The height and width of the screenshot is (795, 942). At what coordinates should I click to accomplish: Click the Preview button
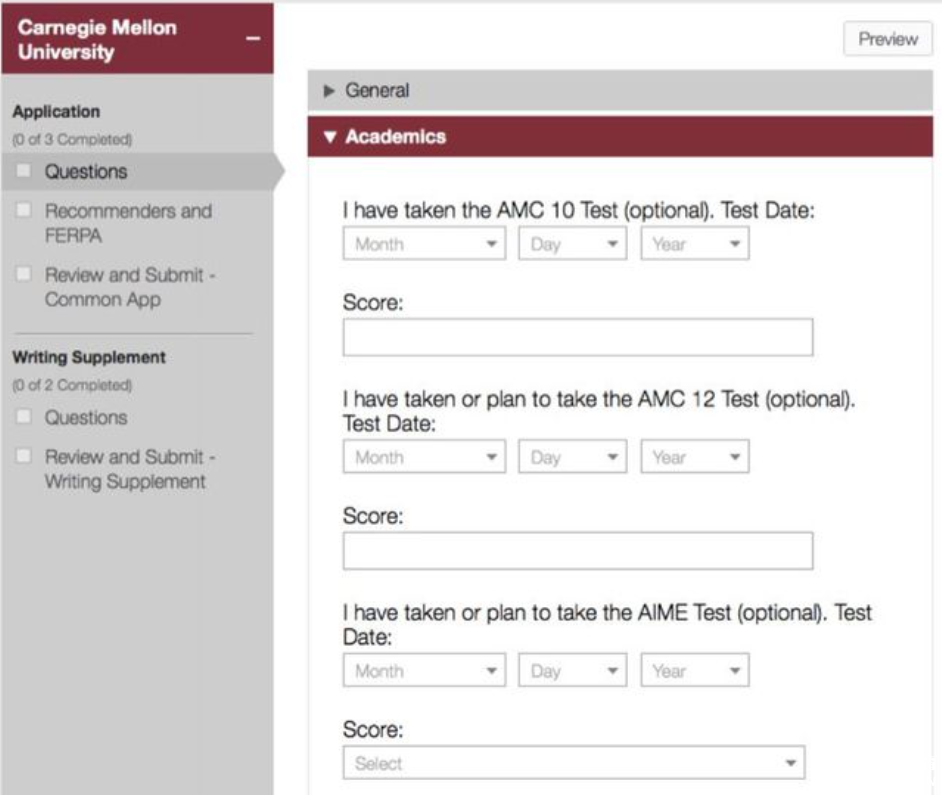[887, 39]
